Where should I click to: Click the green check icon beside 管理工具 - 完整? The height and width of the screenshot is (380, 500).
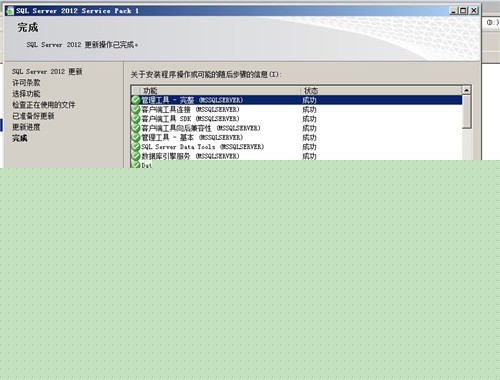pyautogui.click(x=136, y=100)
